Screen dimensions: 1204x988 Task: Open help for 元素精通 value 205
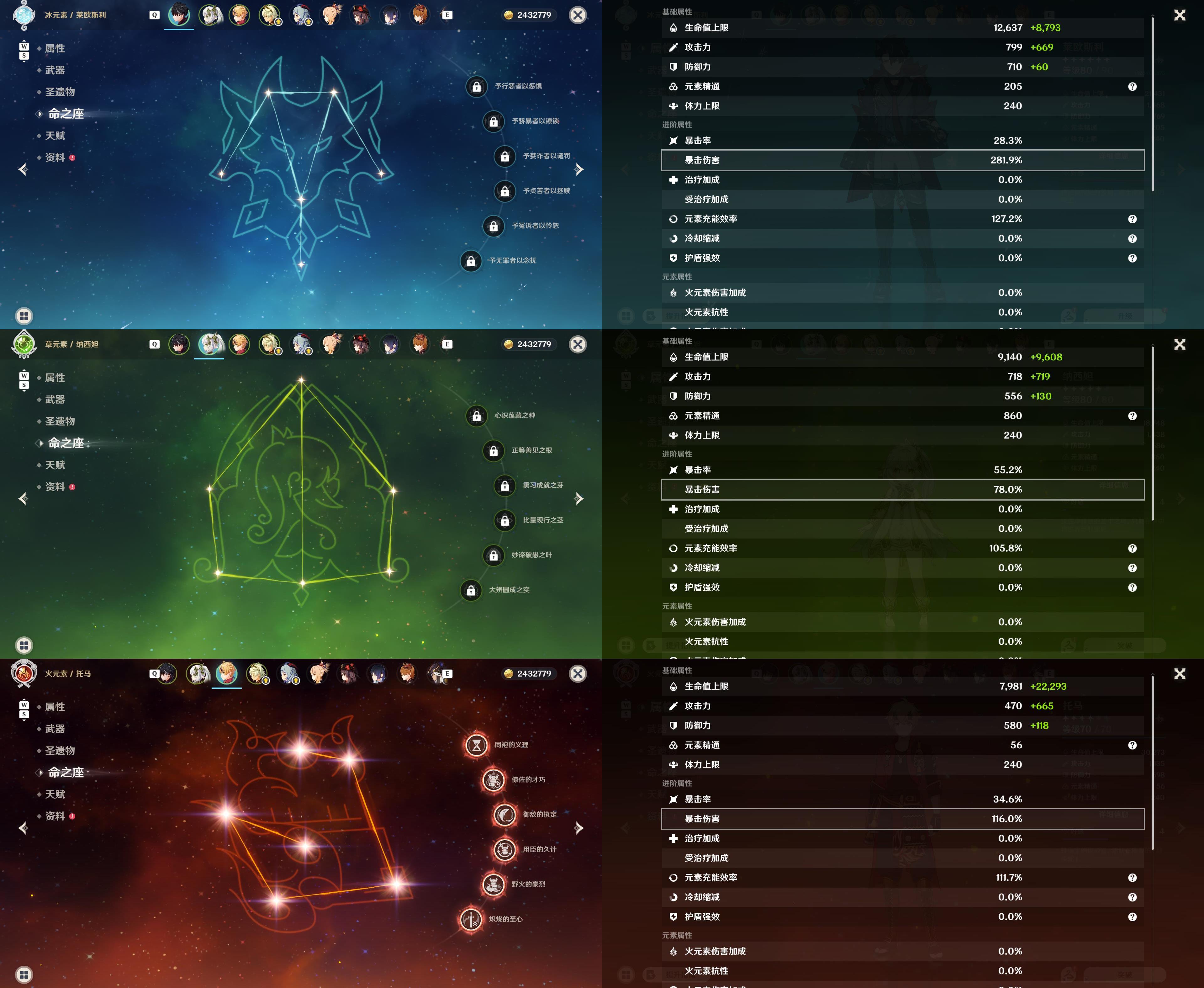pos(1132,87)
